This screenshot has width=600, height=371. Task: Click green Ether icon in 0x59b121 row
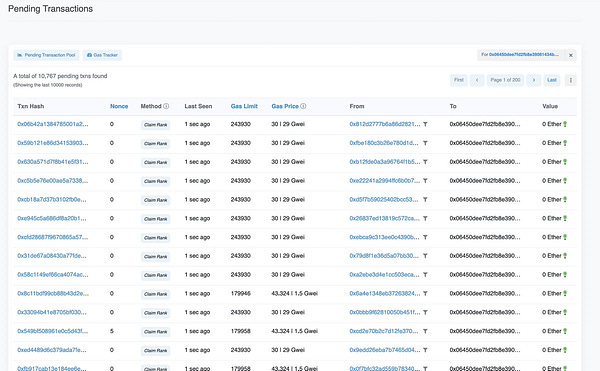565,143
